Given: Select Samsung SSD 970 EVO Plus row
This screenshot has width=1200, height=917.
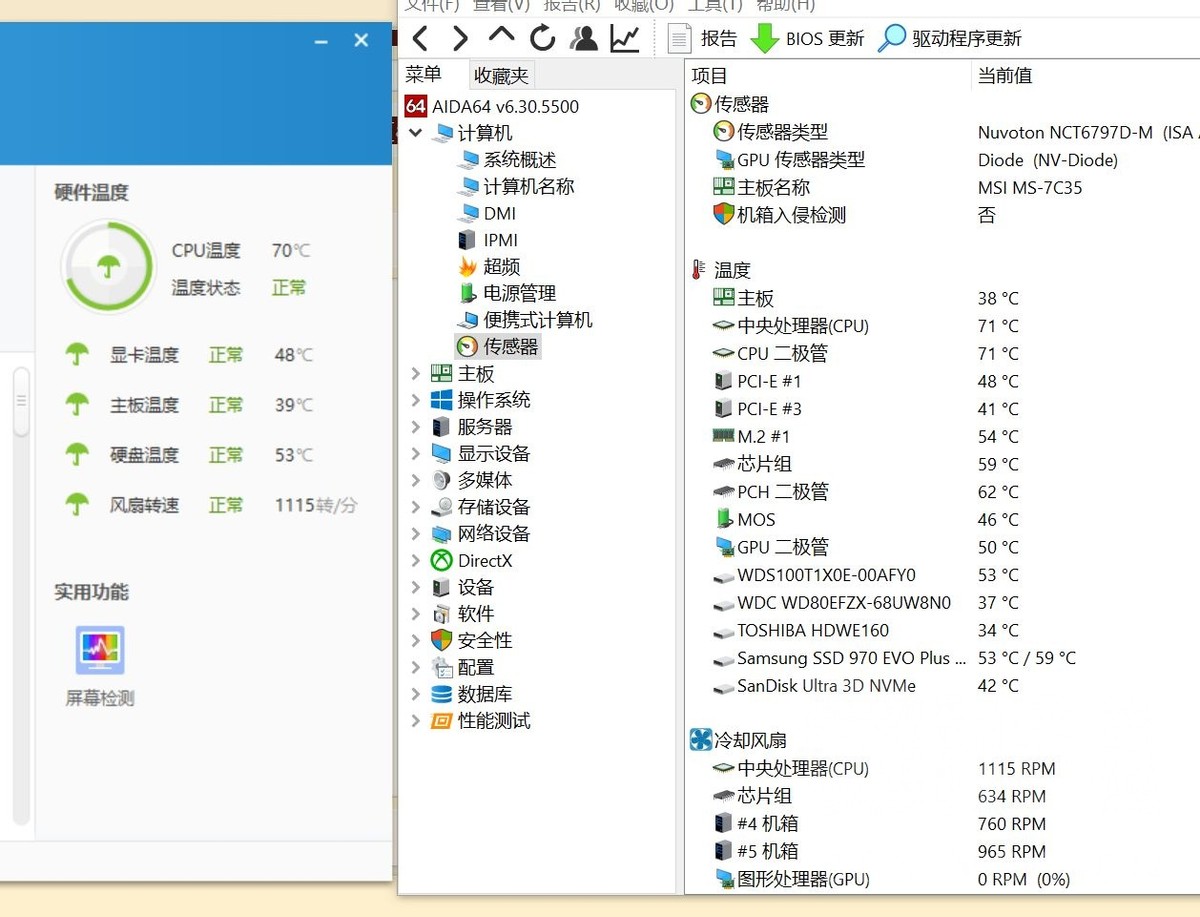Looking at the screenshot, I should (x=943, y=659).
